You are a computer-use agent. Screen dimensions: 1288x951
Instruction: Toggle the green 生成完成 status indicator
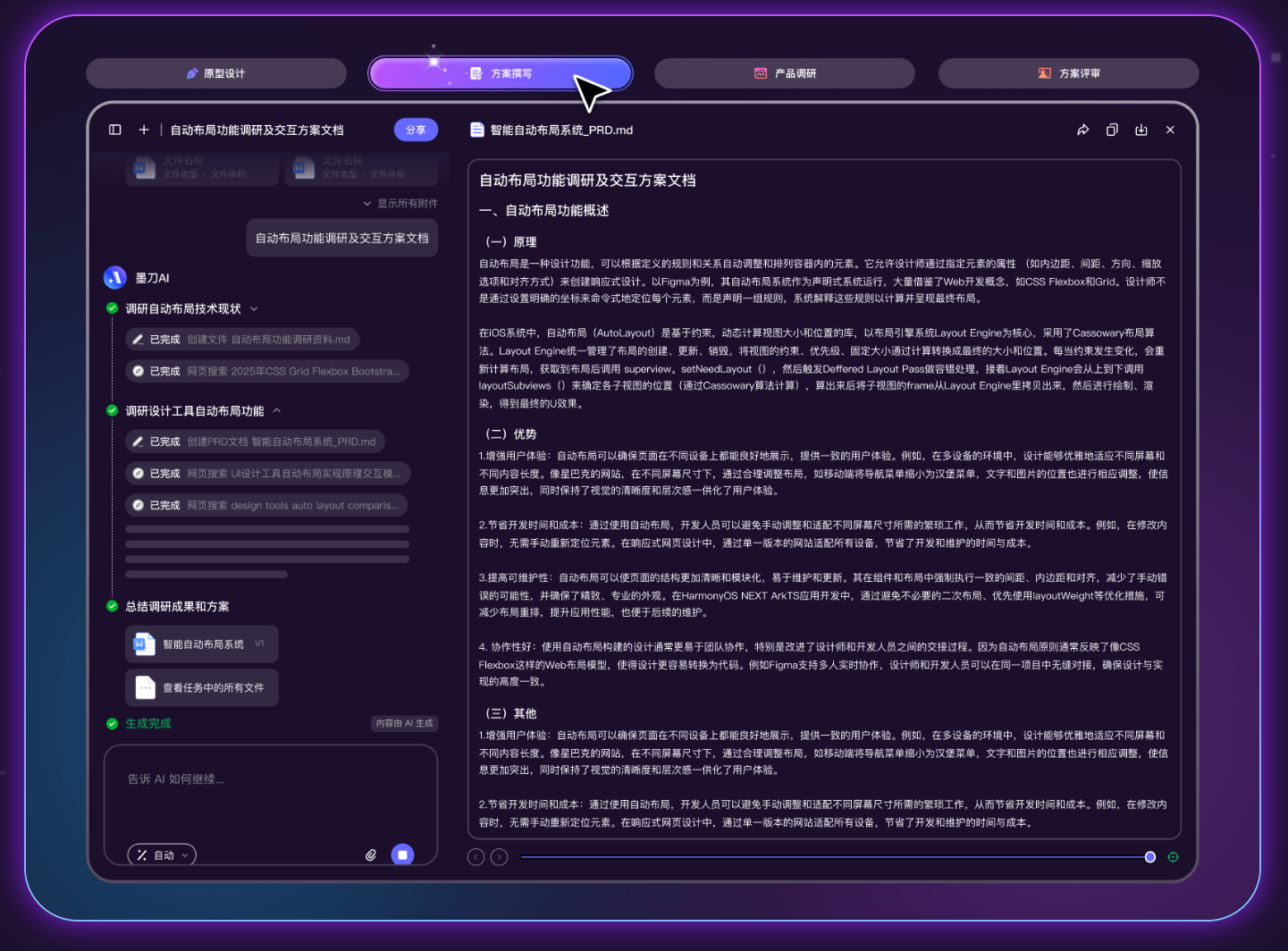[x=111, y=723]
